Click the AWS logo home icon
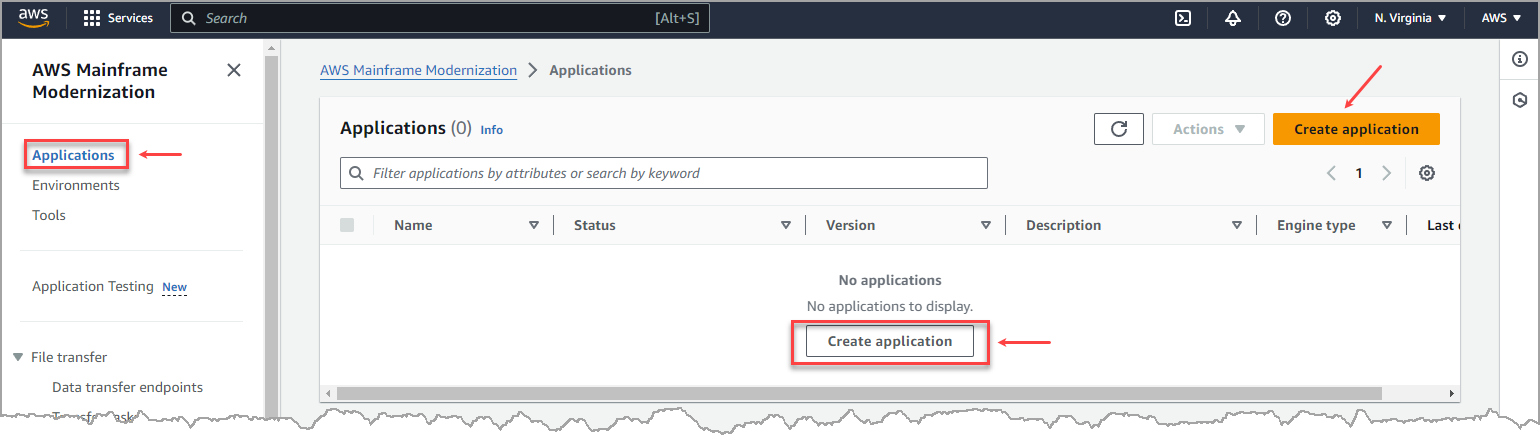Viewport: 1540px width, 438px height. [34, 18]
